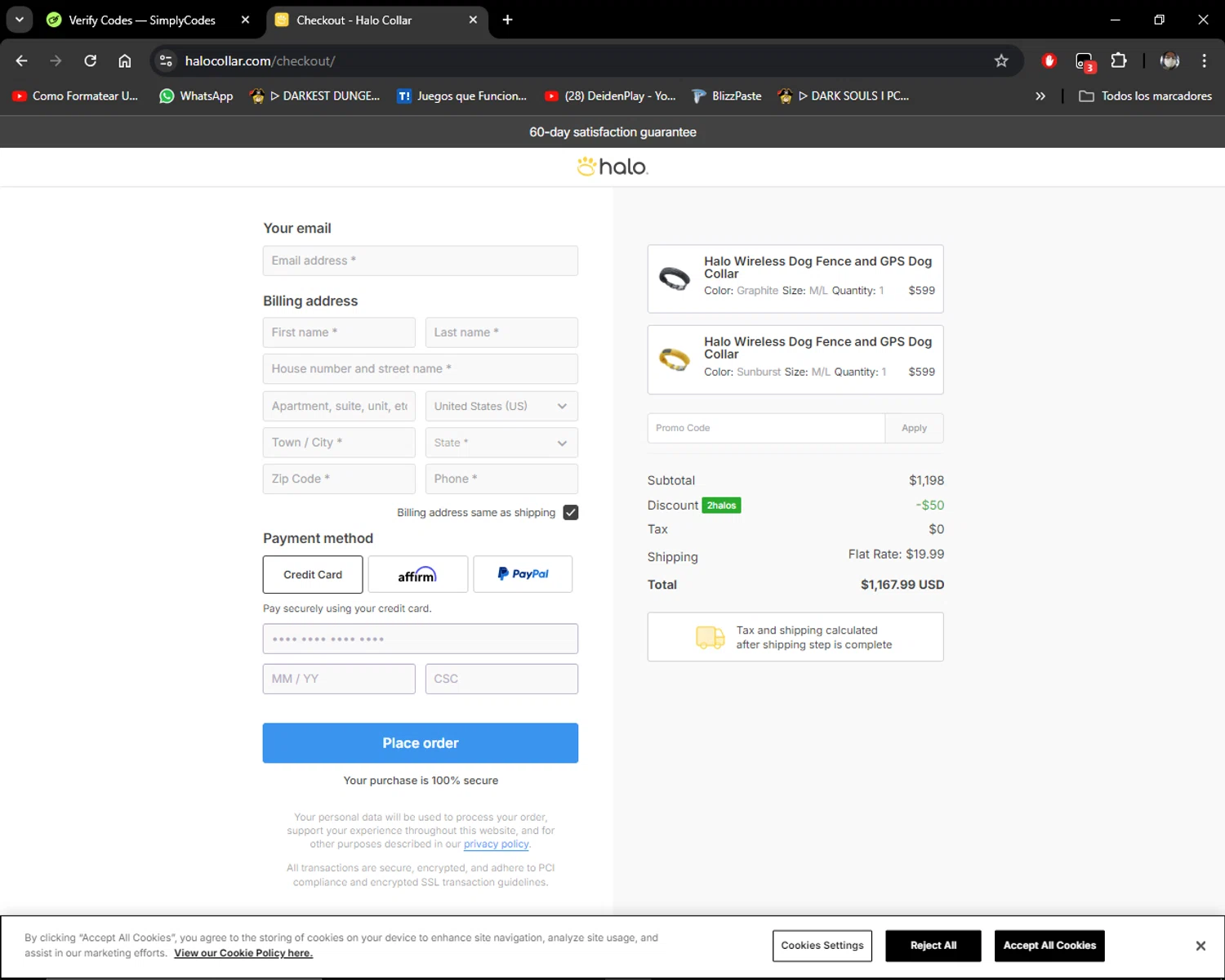This screenshot has width=1225, height=980.
Task: Open the extension icon with badge 3
Action: pyautogui.click(x=1085, y=61)
